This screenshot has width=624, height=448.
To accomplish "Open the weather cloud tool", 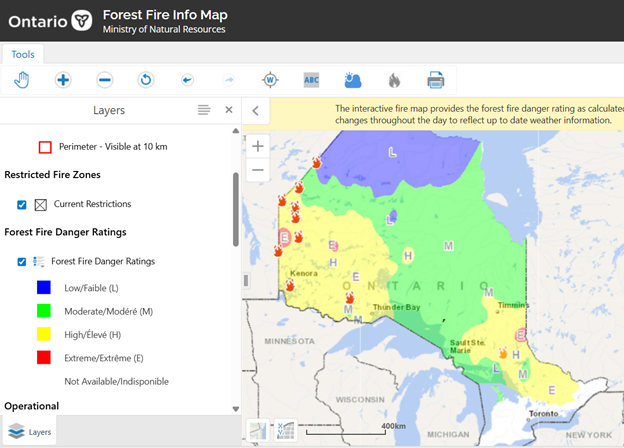I will coord(353,79).
